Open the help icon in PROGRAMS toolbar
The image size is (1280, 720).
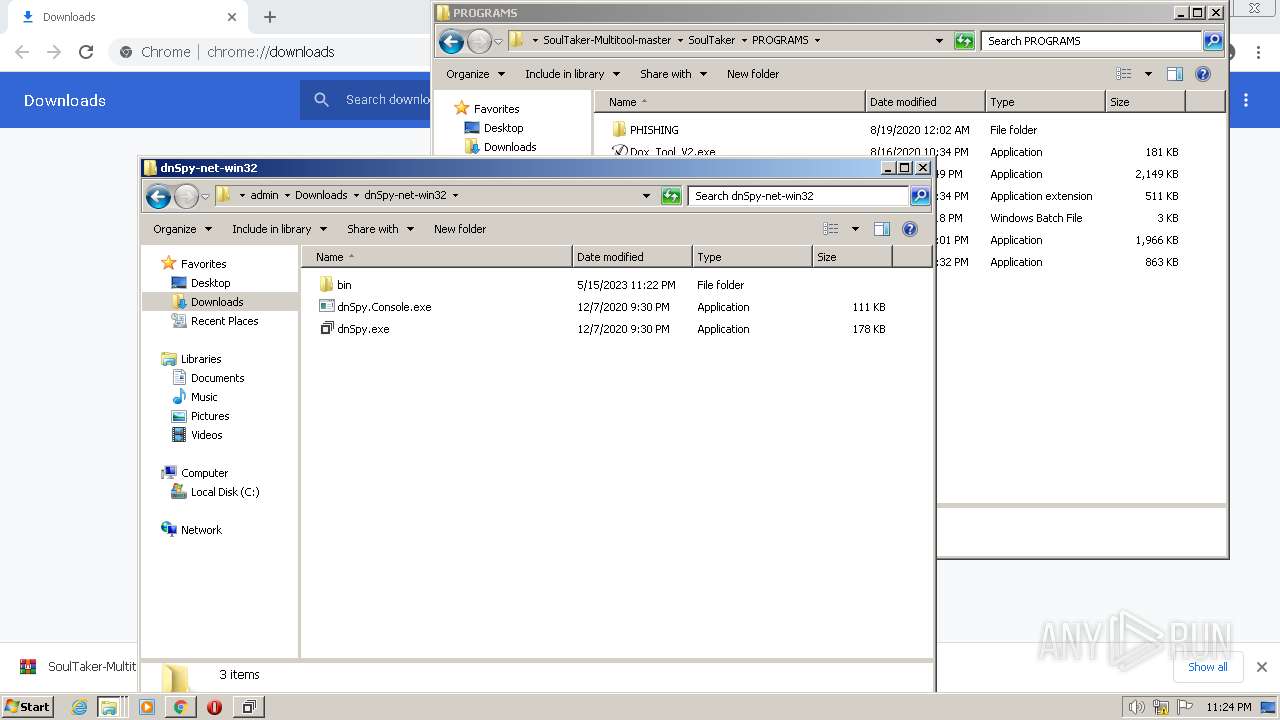pyautogui.click(x=1203, y=74)
